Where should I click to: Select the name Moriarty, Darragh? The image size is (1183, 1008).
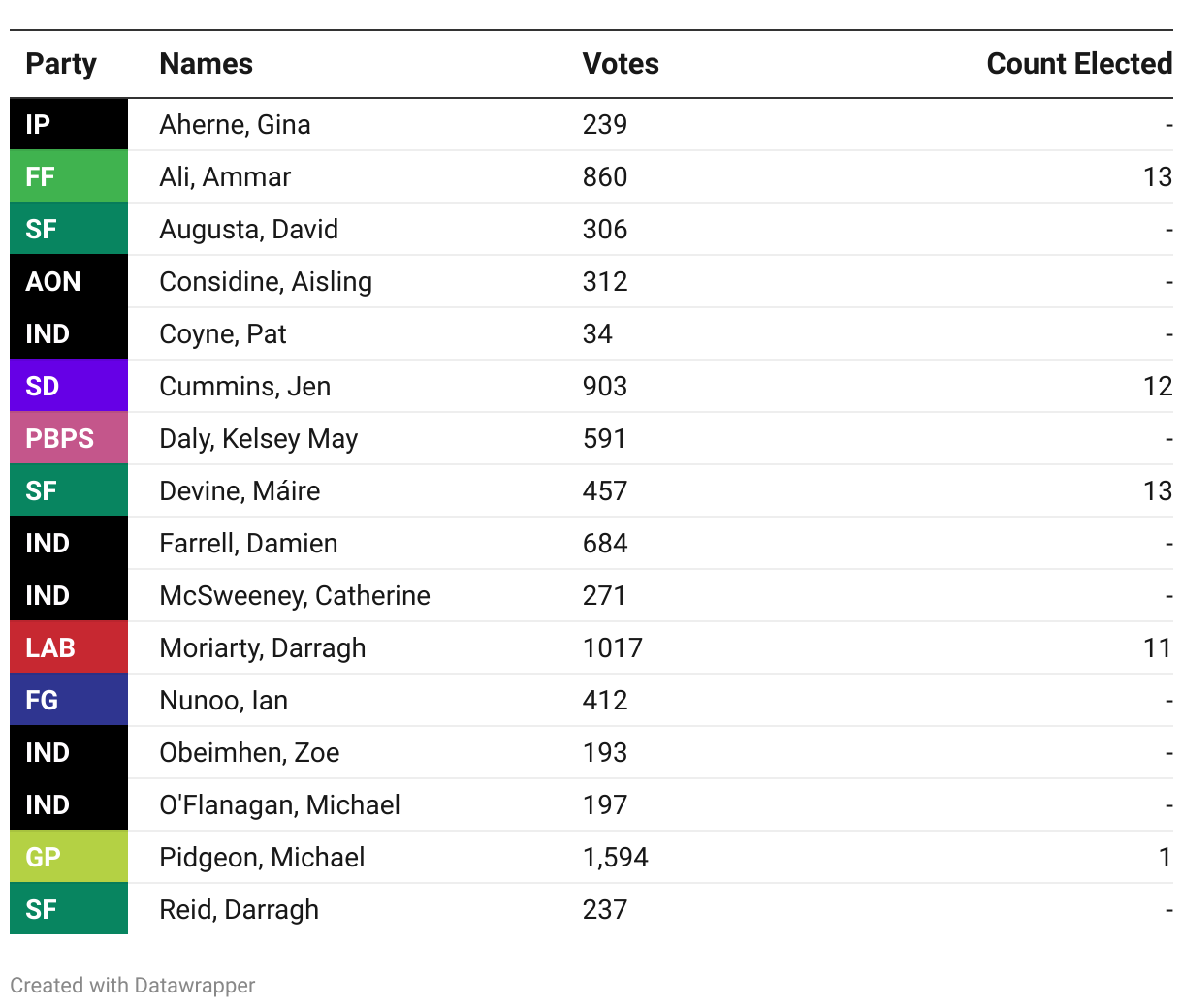262,647
